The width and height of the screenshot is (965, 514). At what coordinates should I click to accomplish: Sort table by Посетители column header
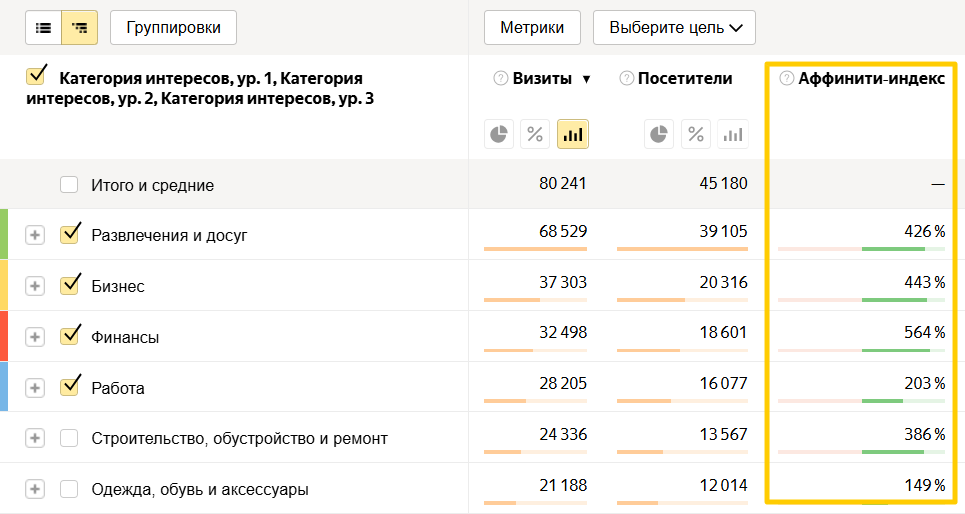[684, 79]
